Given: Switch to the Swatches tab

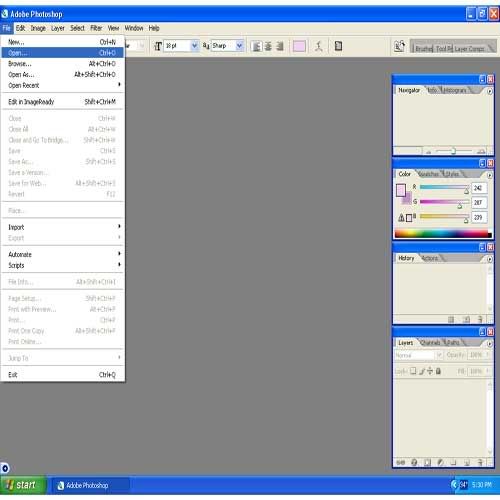Looking at the screenshot, I should coord(428,174).
